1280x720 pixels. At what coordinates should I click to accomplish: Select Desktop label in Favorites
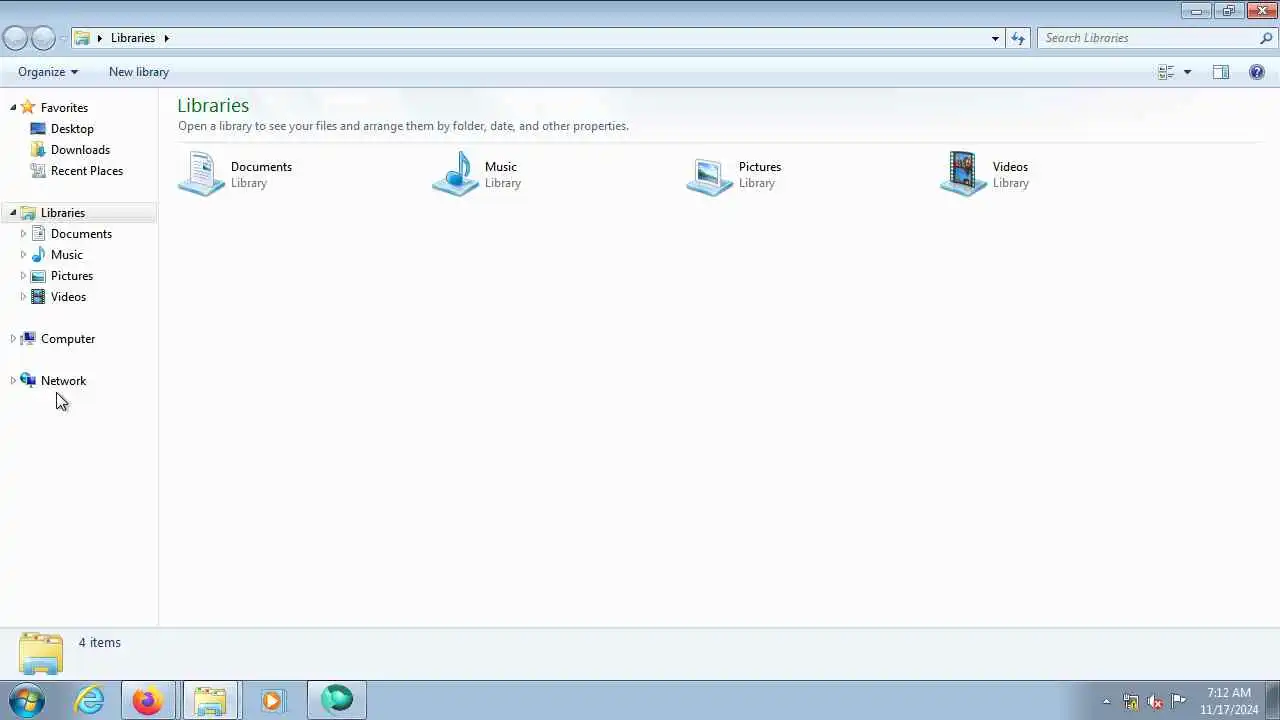[x=72, y=128]
